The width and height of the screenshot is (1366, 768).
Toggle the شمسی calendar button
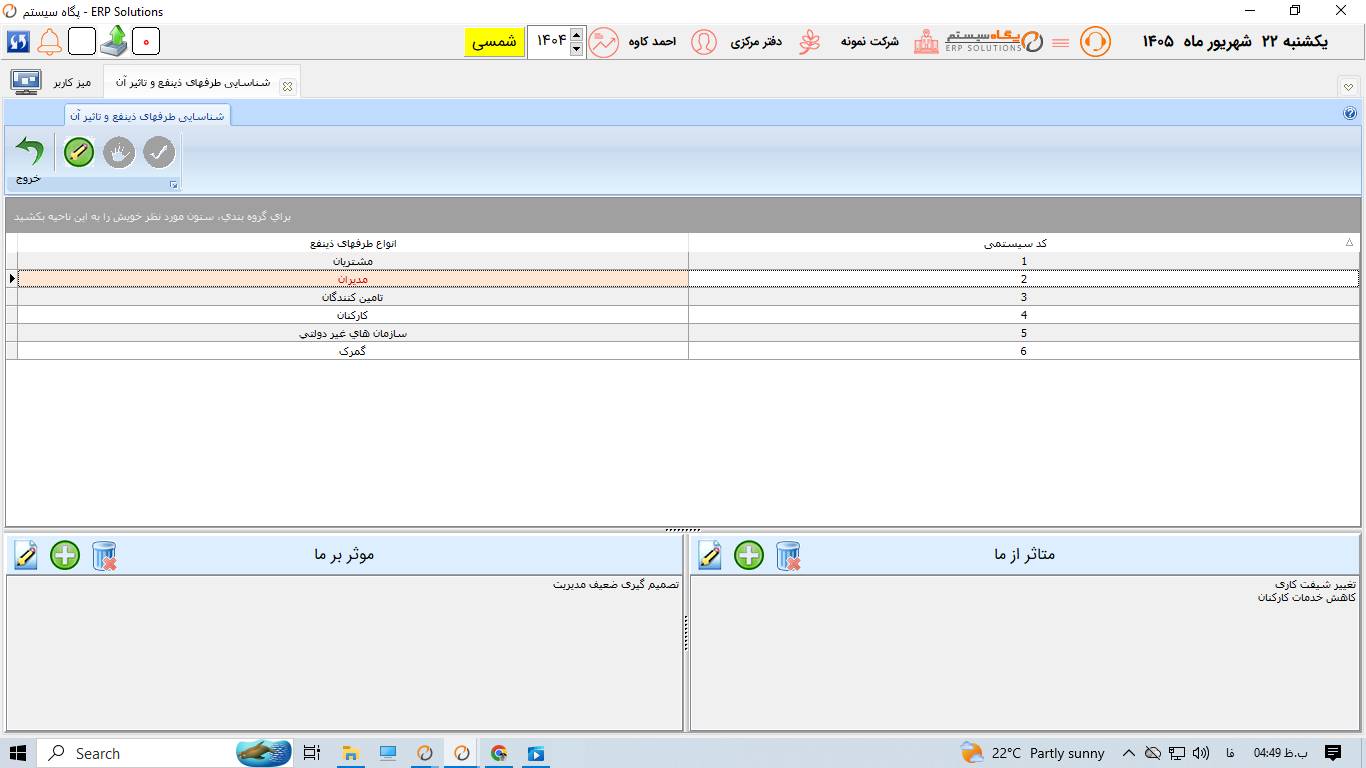[x=494, y=42]
